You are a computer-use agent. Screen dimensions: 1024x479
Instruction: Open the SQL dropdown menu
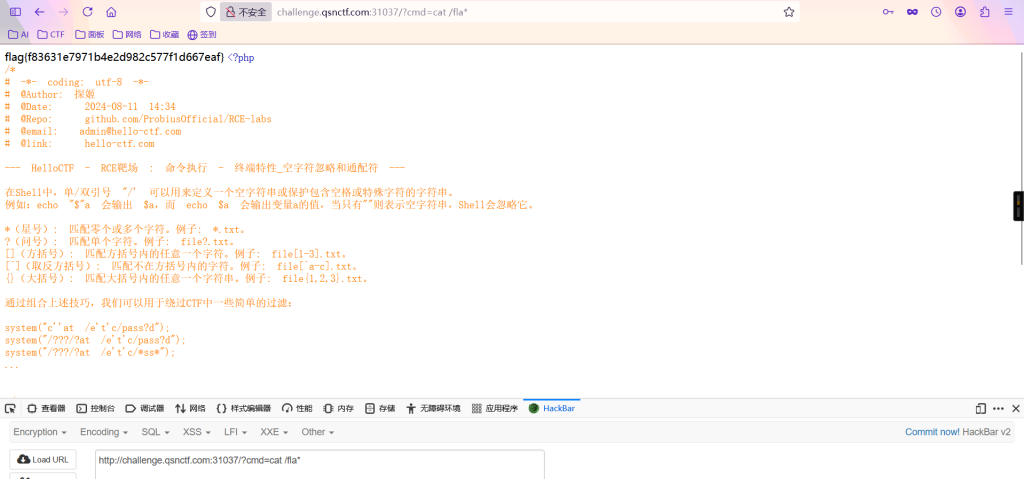(155, 432)
